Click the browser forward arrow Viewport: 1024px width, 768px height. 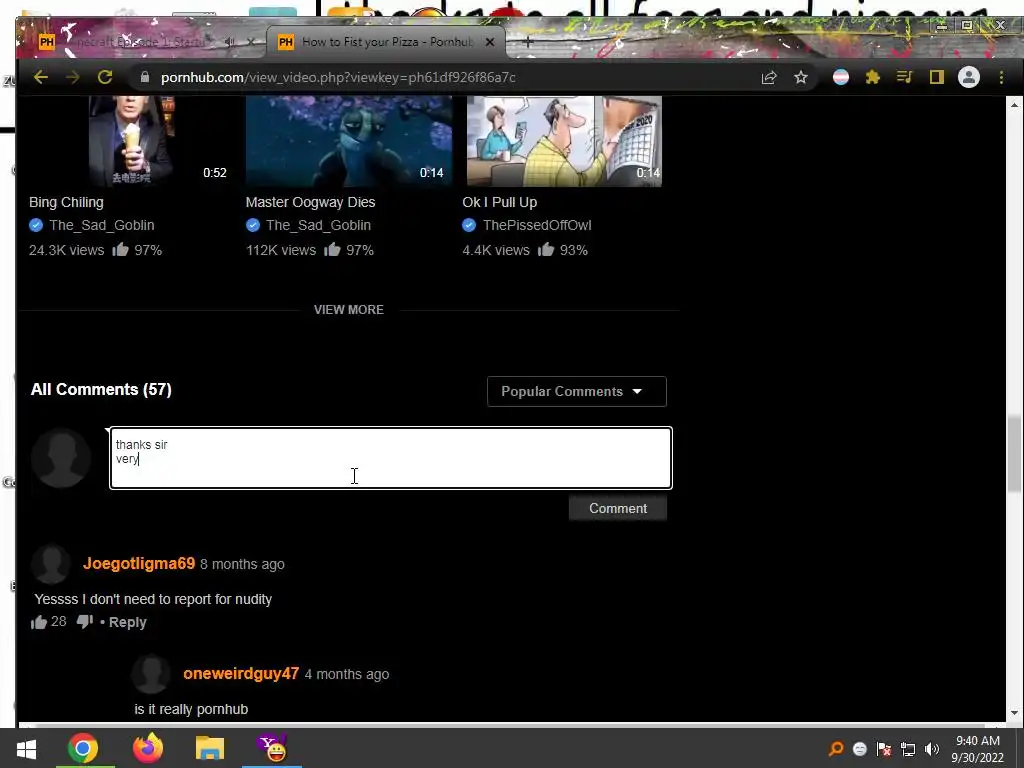click(x=72, y=77)
